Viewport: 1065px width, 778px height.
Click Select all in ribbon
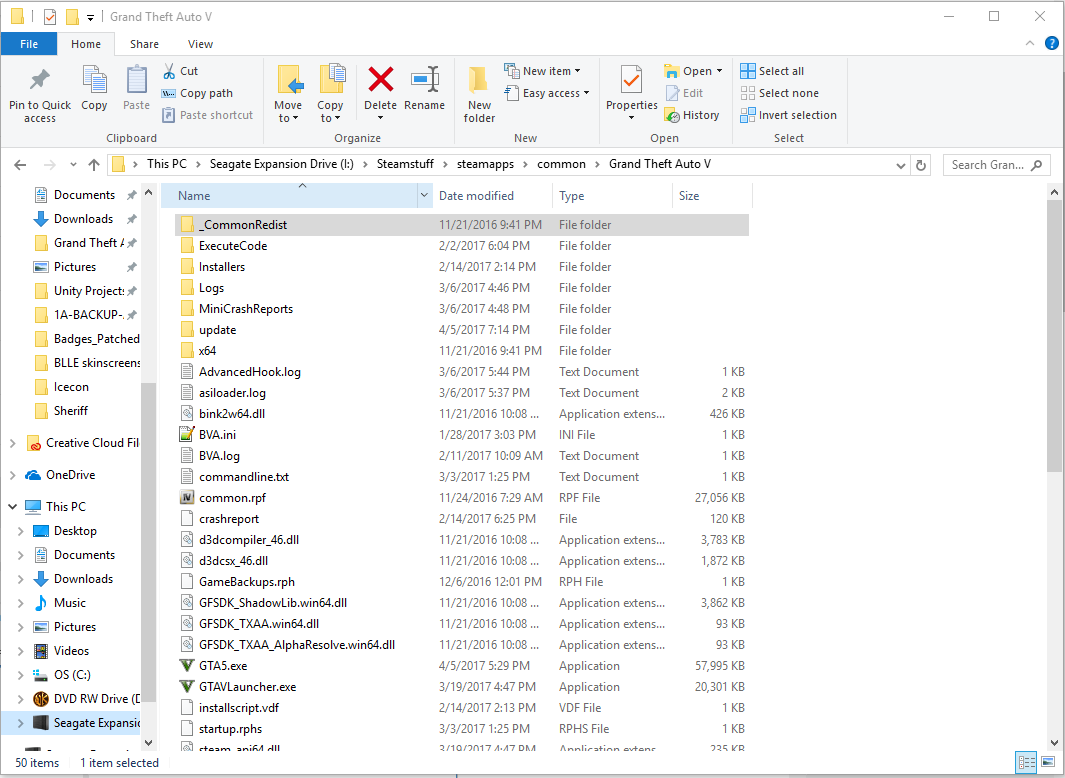[x=772, y=71]
